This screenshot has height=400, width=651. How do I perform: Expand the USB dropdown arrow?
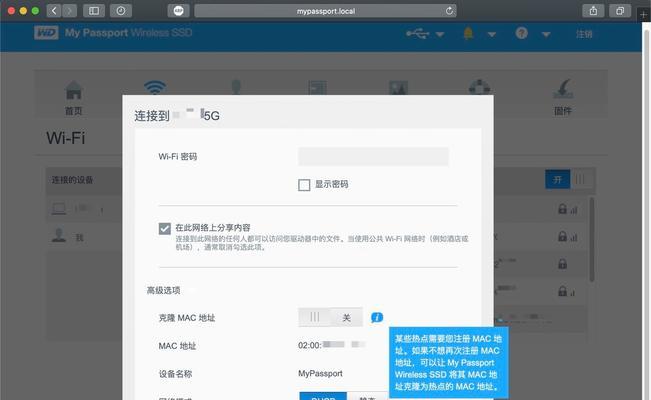pos(440,34)
